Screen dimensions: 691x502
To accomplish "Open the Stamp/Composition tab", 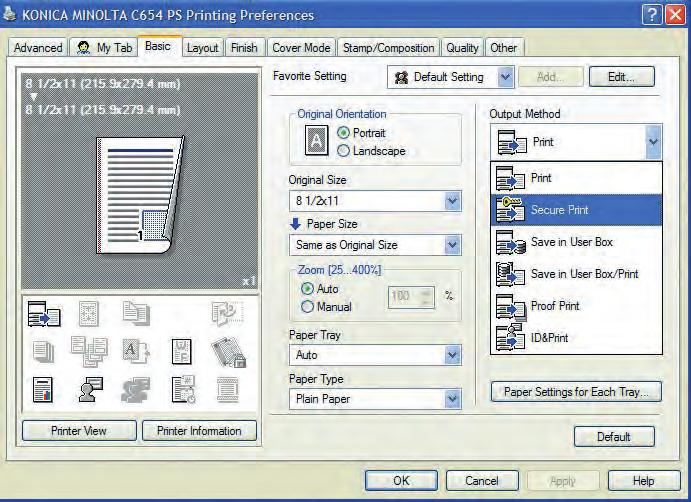I will pos(388,48).
